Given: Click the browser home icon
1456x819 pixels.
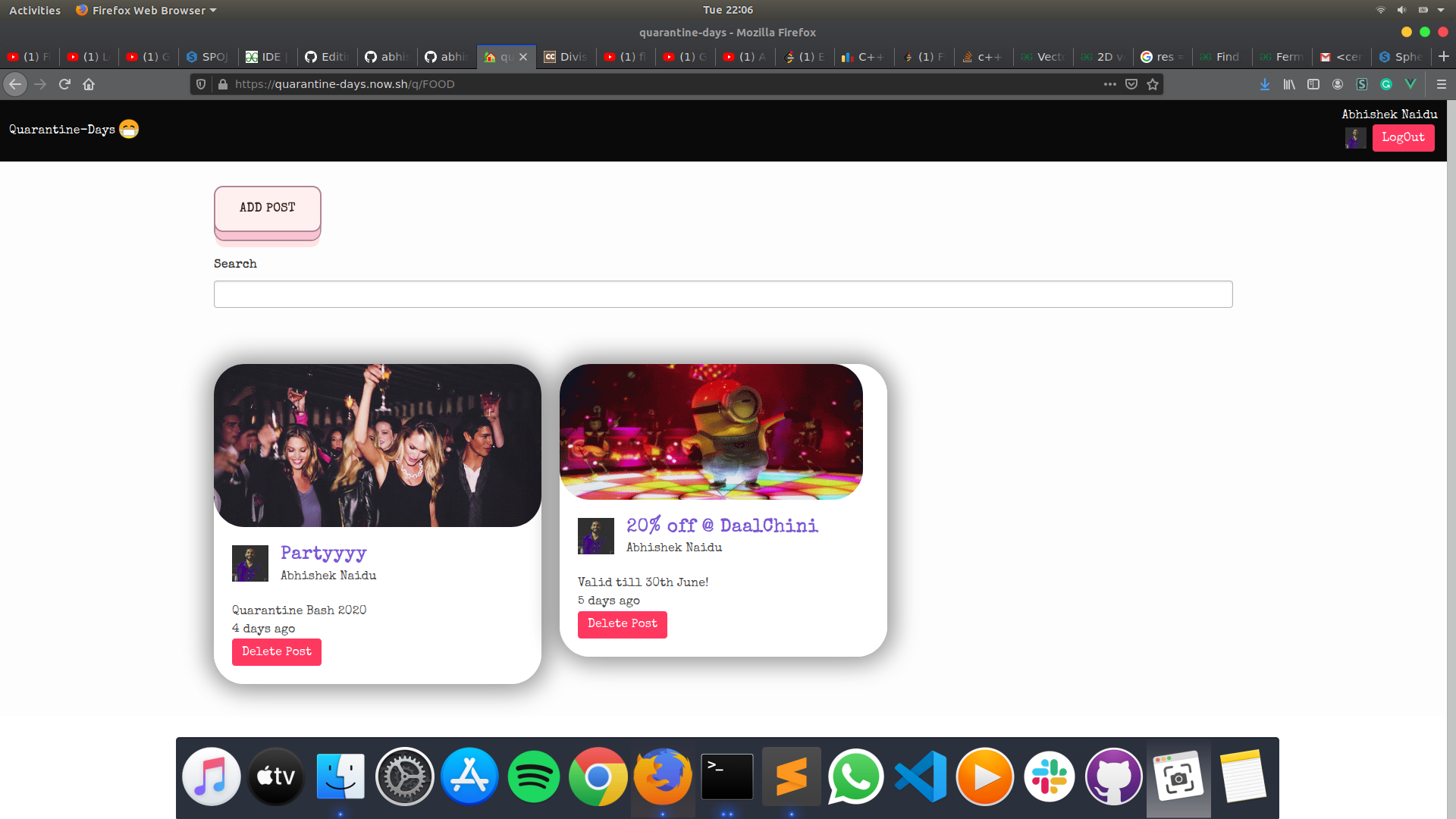Looking at the screenshot, I should click(89, 84).
